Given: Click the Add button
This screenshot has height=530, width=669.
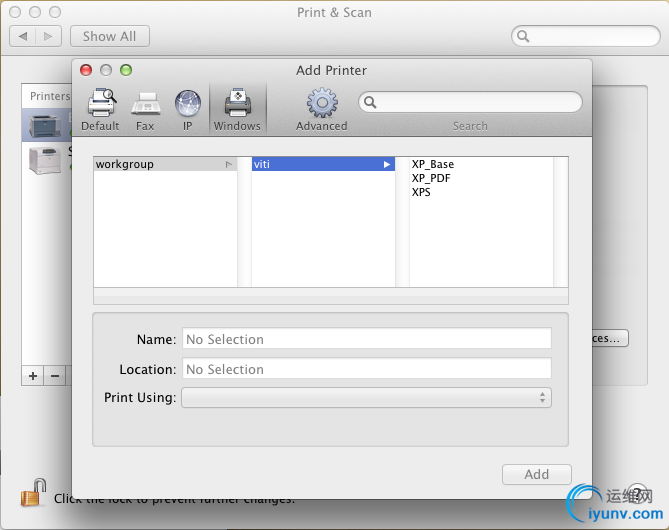Looking at the screenshot, I should tap(537, 475).
